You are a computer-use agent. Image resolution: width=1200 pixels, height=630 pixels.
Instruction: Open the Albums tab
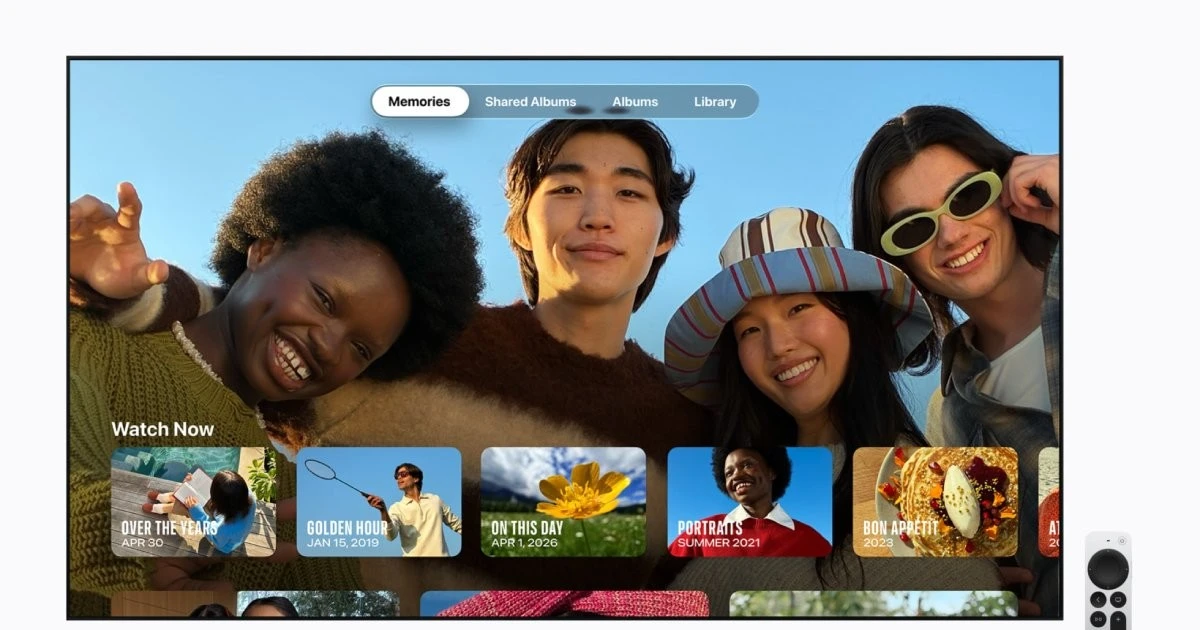coord(635,101)
